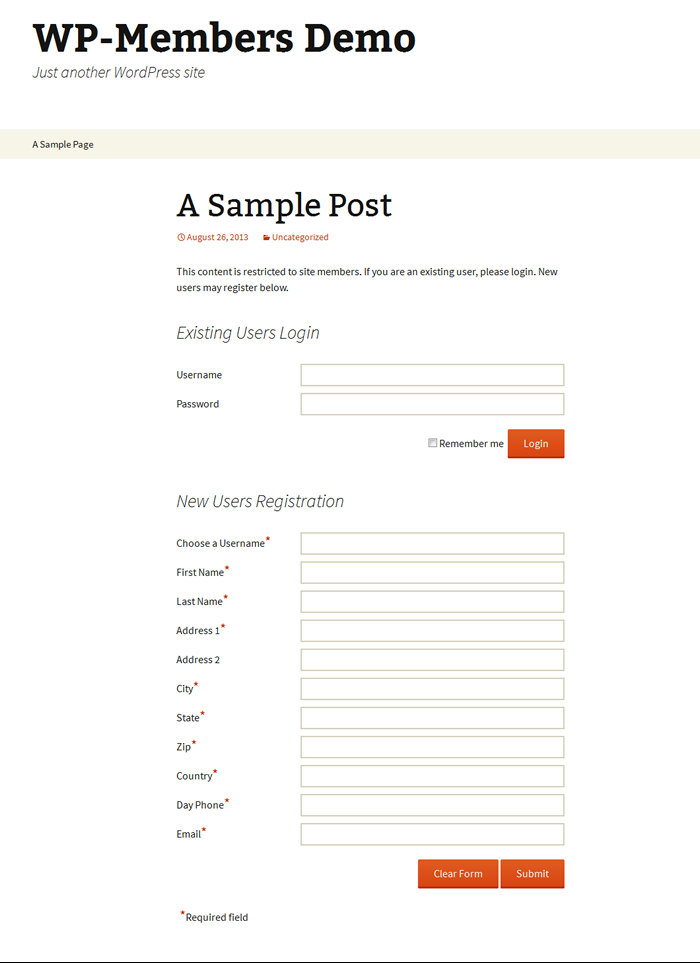
Task: Select the Choose a Username field
Action: click(432, 544)
